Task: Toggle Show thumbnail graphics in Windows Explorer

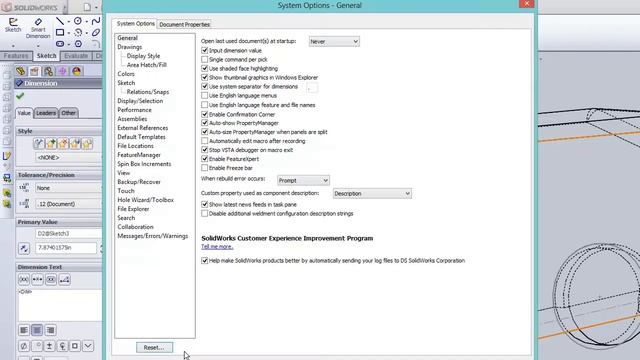Action: point(204,77)
